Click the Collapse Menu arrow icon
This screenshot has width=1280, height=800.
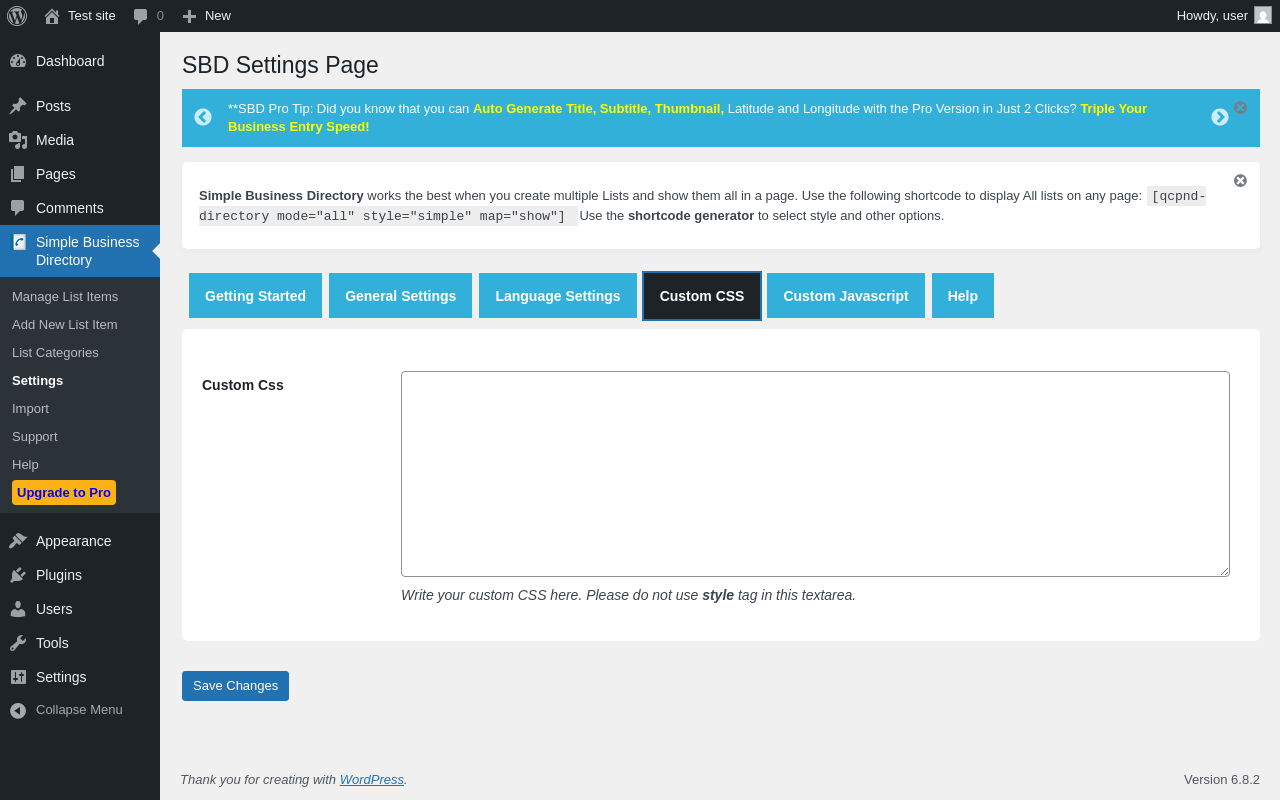coord(18,710)
